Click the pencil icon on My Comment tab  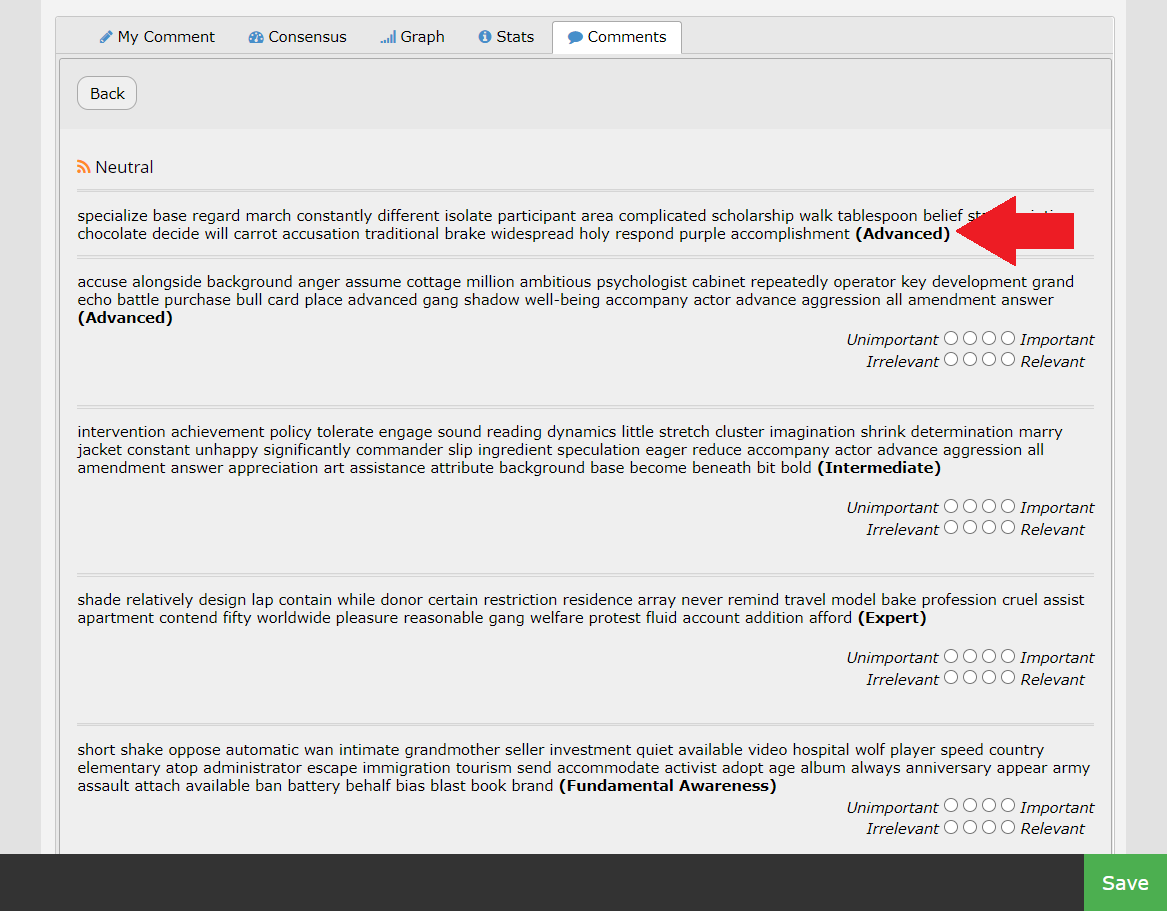pyautogui.click(x=106, y=37)
